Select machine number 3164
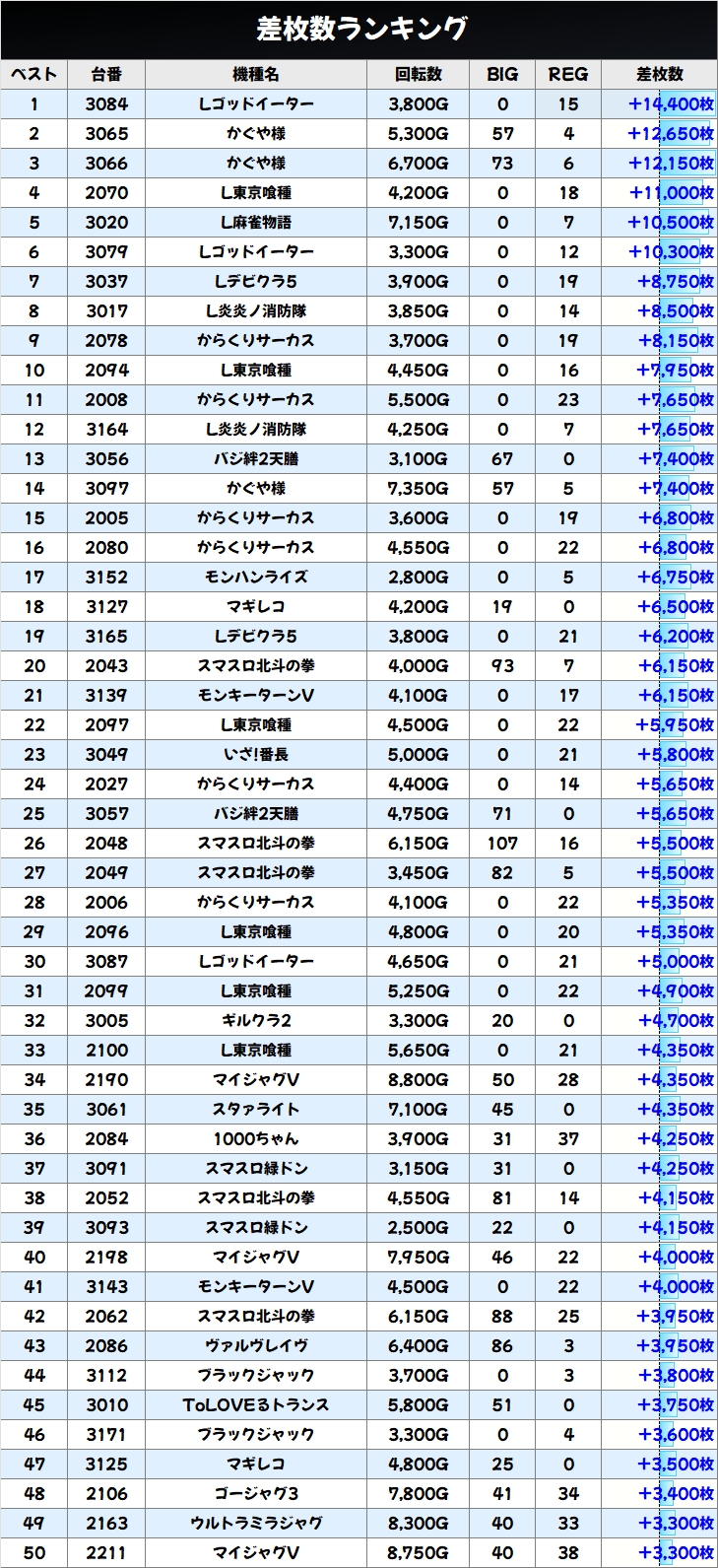The height and width of the screenshot is (1568, 718). 106,429
